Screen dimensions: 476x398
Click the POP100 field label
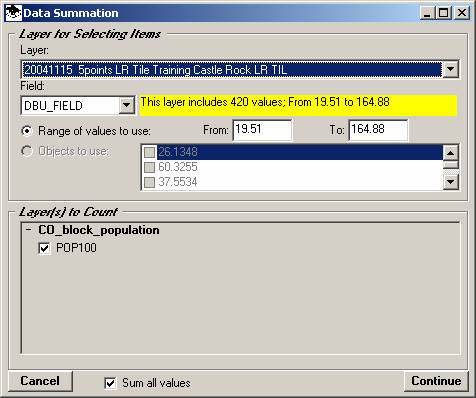76,248
